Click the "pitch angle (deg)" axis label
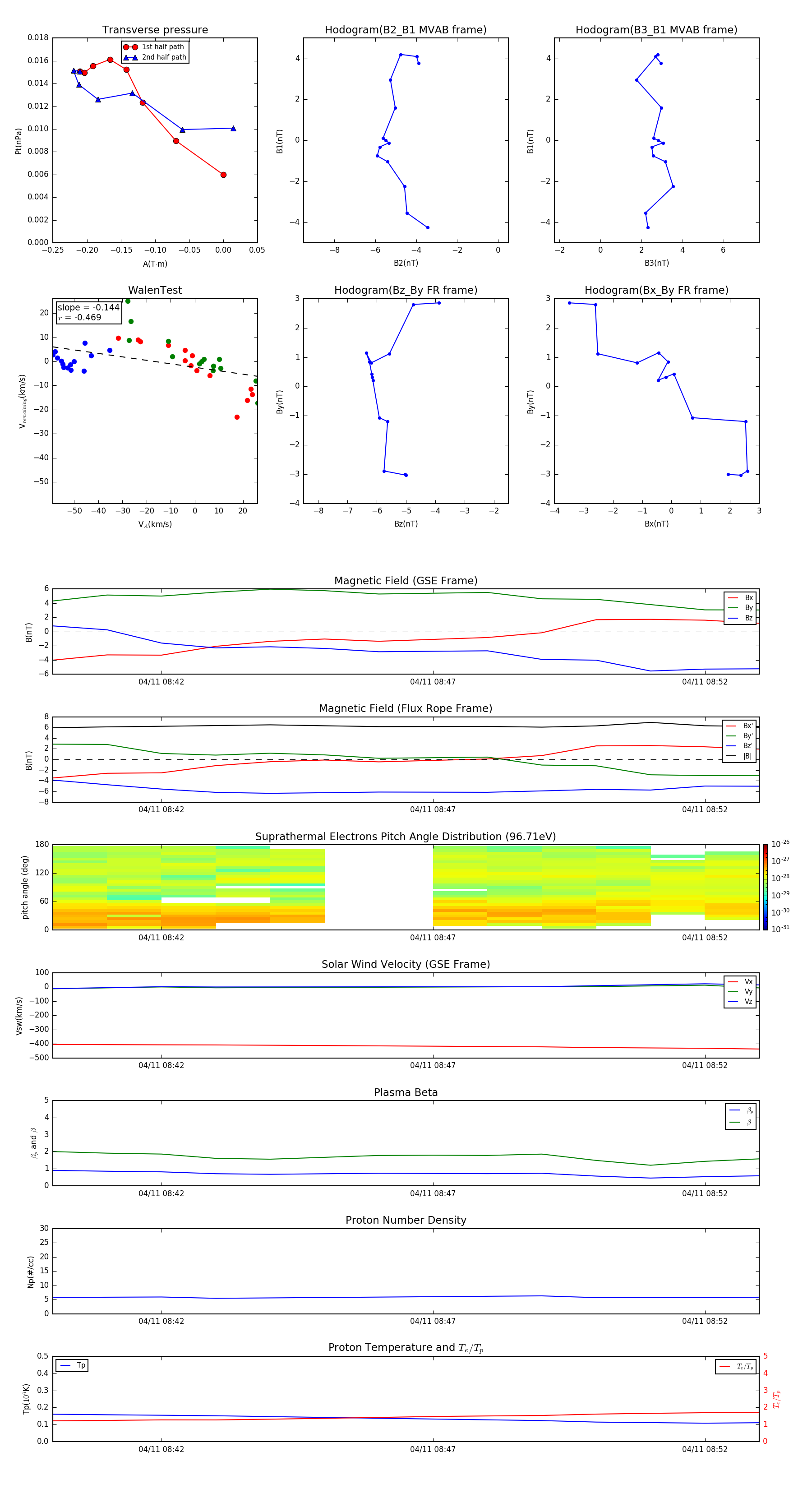The width and height of the screenshot is (812, 1489). [x=25, y=887]
